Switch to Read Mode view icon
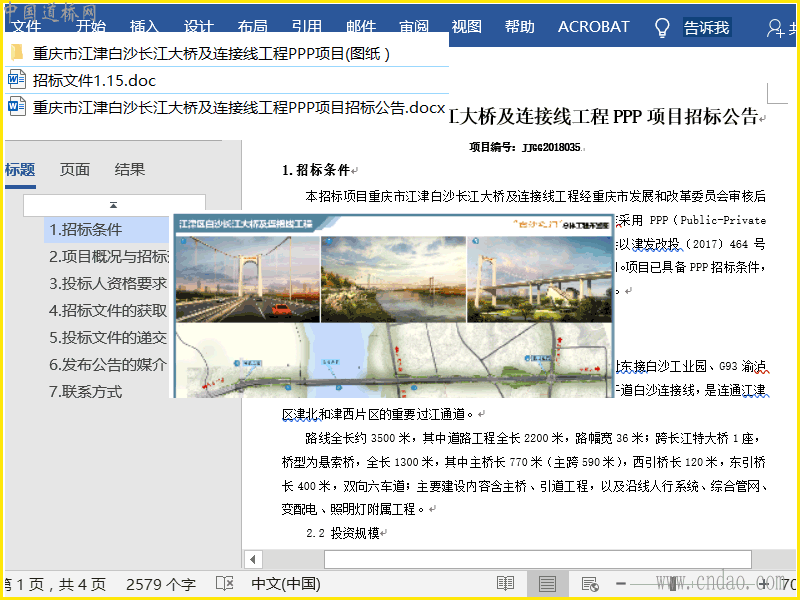Image resolution: width=800 pixels, height=600 pixels. pos(506,584)
